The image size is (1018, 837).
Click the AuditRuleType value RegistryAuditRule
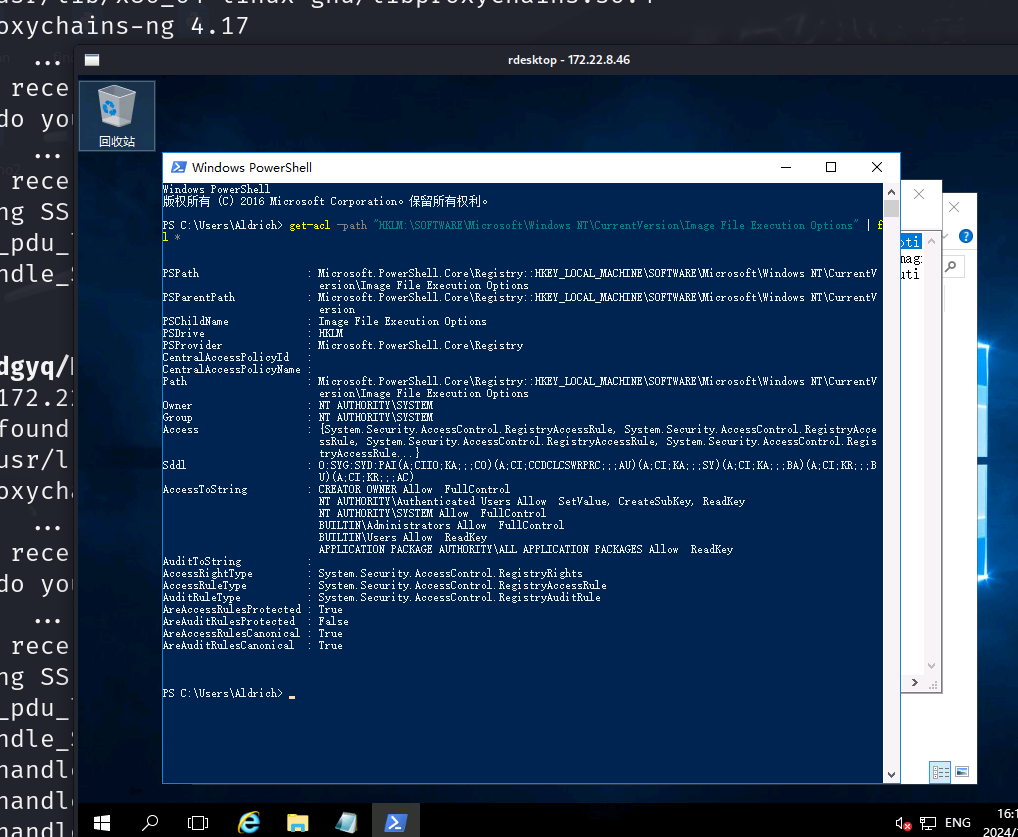[x=459, y=597]
